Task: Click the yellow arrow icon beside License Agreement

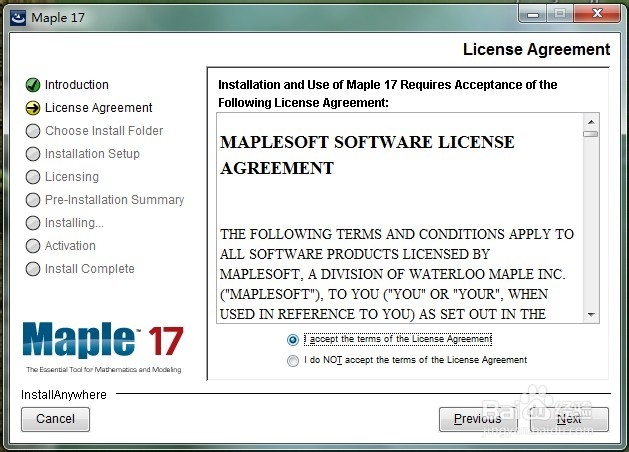Action: coord(32,108)
